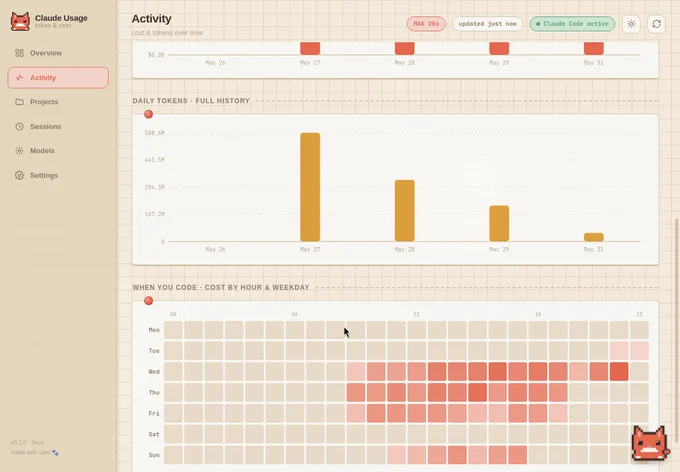Click the May 27 cost bar at top

point(310,48)
